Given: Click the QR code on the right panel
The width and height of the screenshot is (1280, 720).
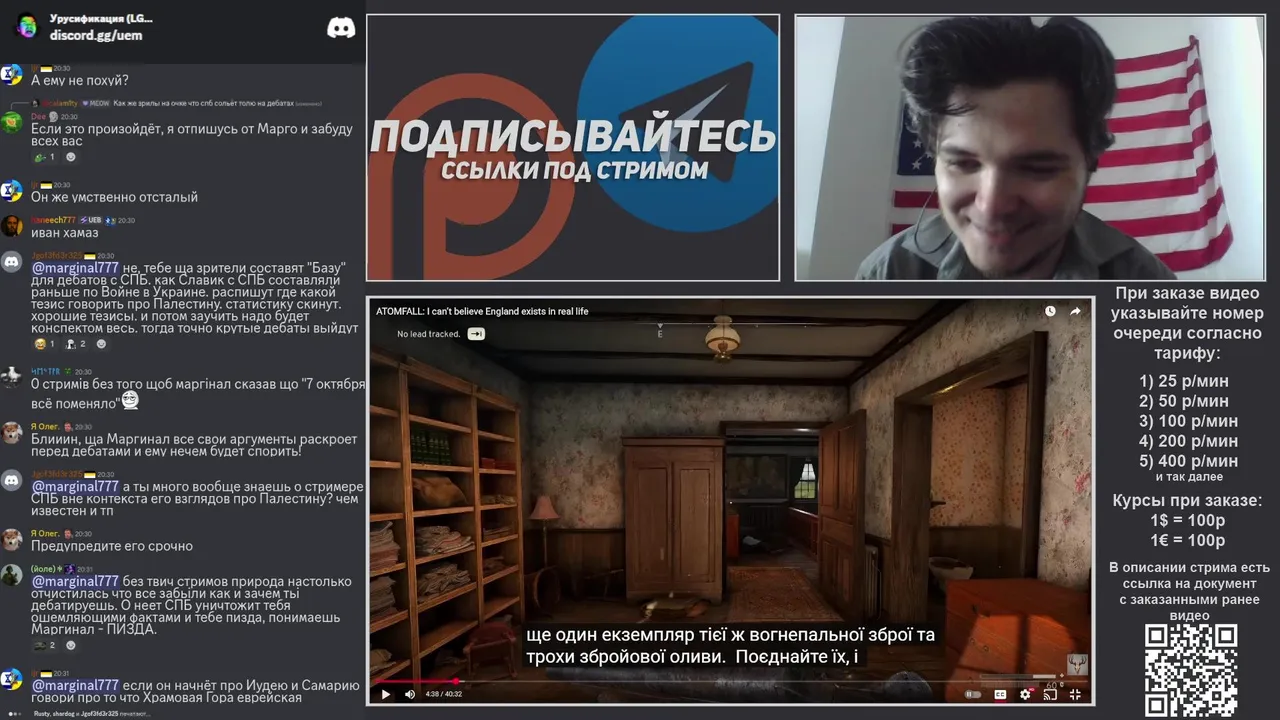Looking at the screenshot, I should [x=1191, y=670].
